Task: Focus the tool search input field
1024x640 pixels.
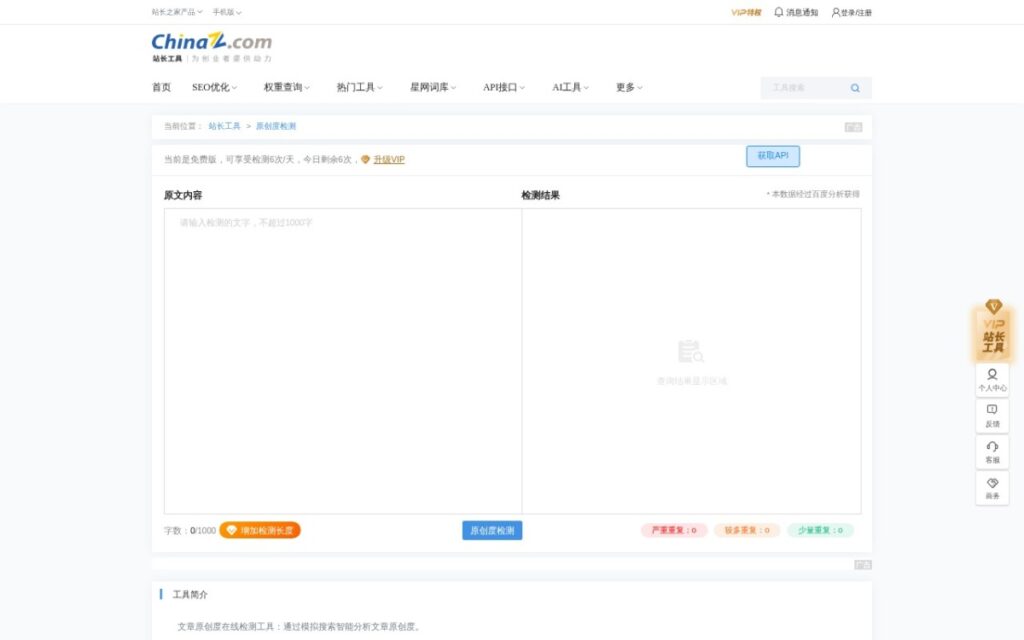Action: point(805,88)
